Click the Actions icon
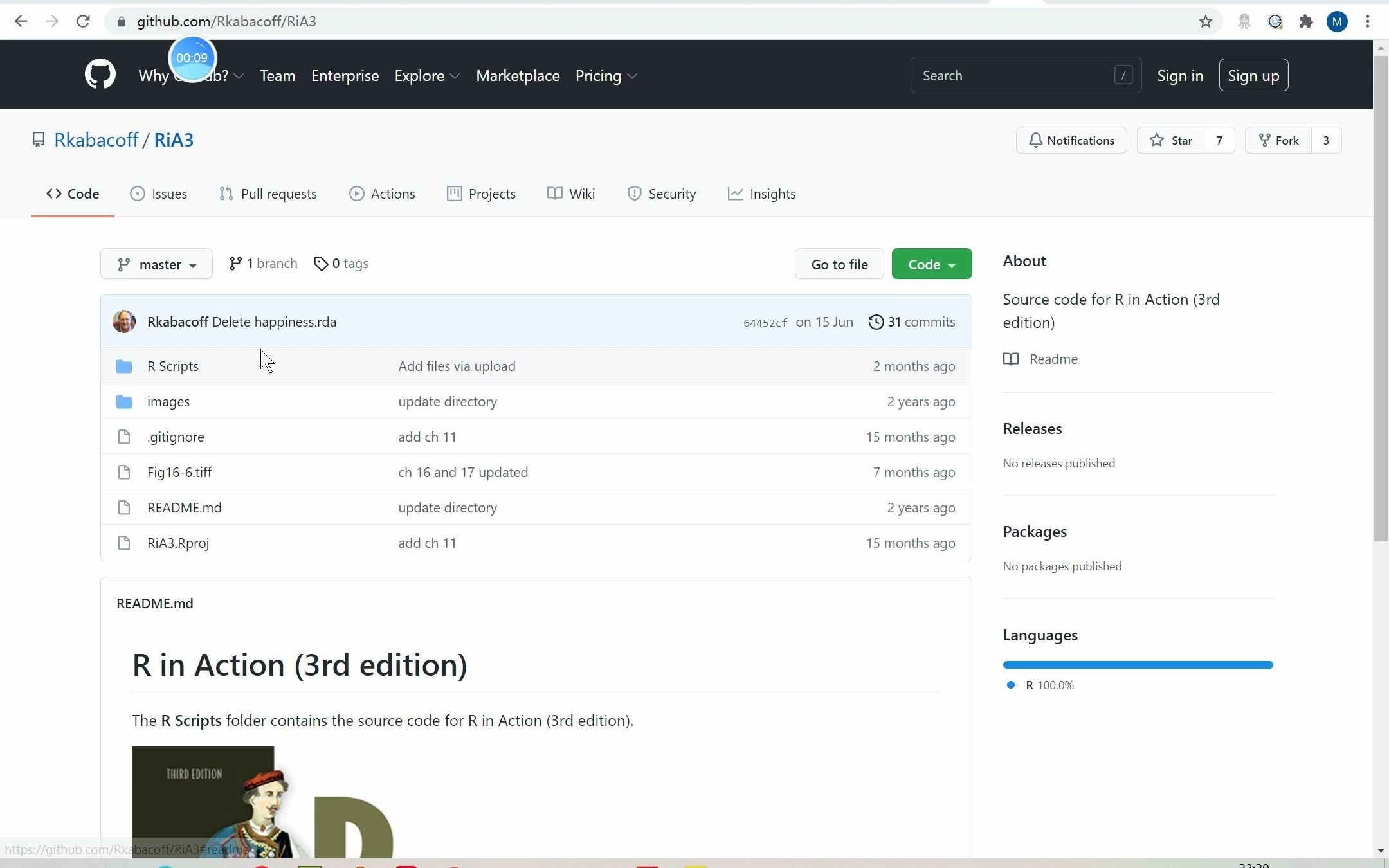The width and height of the screenshot is (1389, 868). [x=357, y=193]
